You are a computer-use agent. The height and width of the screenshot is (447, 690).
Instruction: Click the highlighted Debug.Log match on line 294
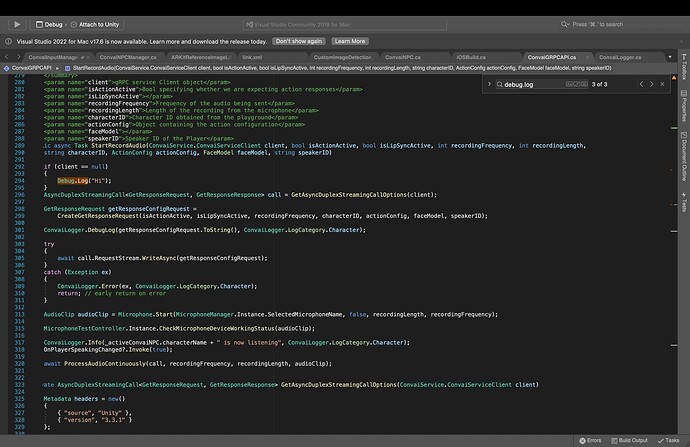[x=73, y=181]
